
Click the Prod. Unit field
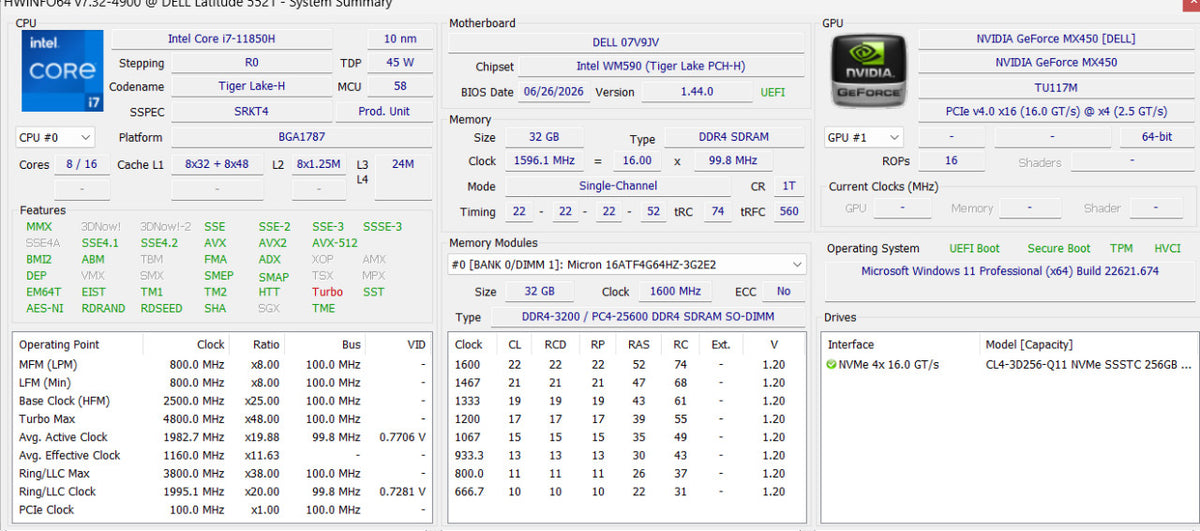384,111
